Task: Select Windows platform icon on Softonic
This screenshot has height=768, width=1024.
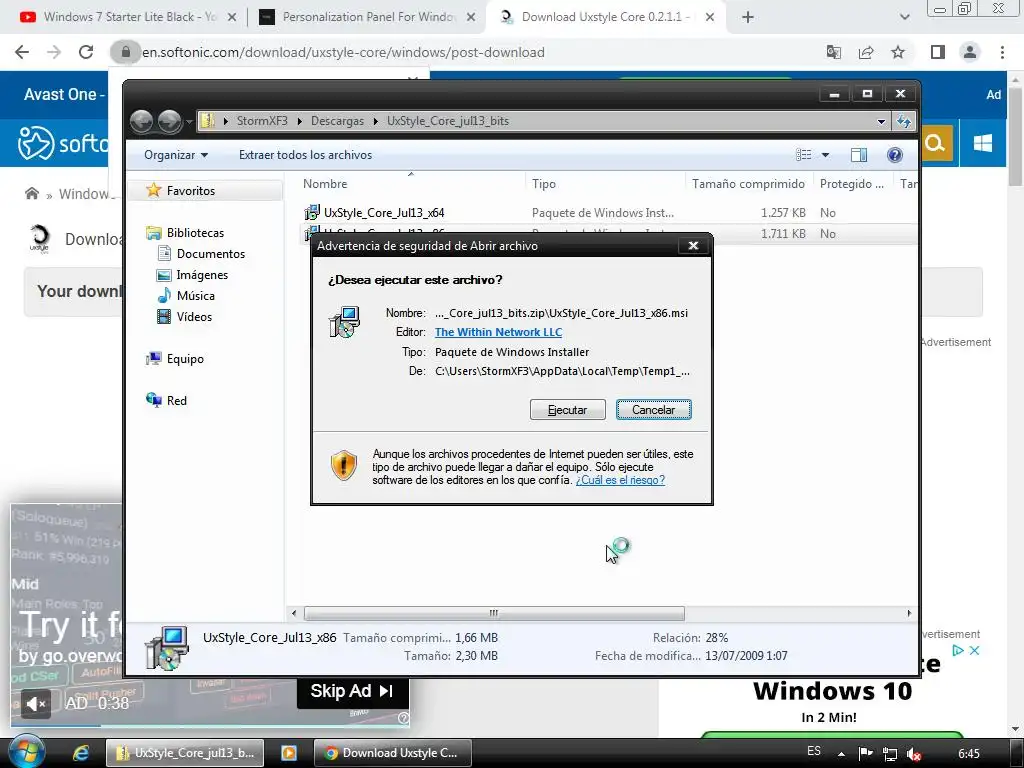Action: coord(983,143)
